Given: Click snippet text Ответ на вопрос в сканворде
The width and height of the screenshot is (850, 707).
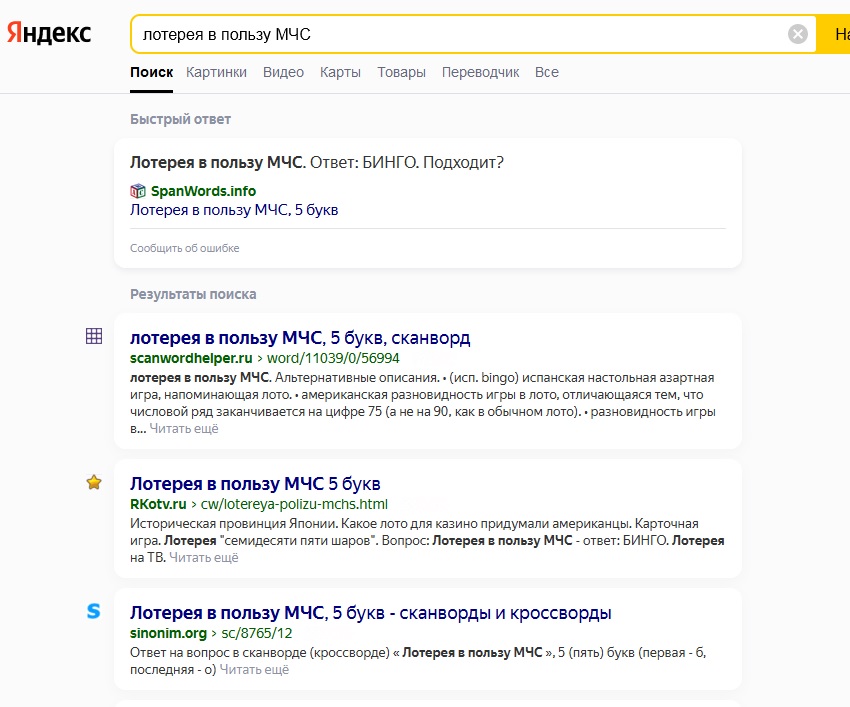Looking at the screenshot, I should click(220, 652).
